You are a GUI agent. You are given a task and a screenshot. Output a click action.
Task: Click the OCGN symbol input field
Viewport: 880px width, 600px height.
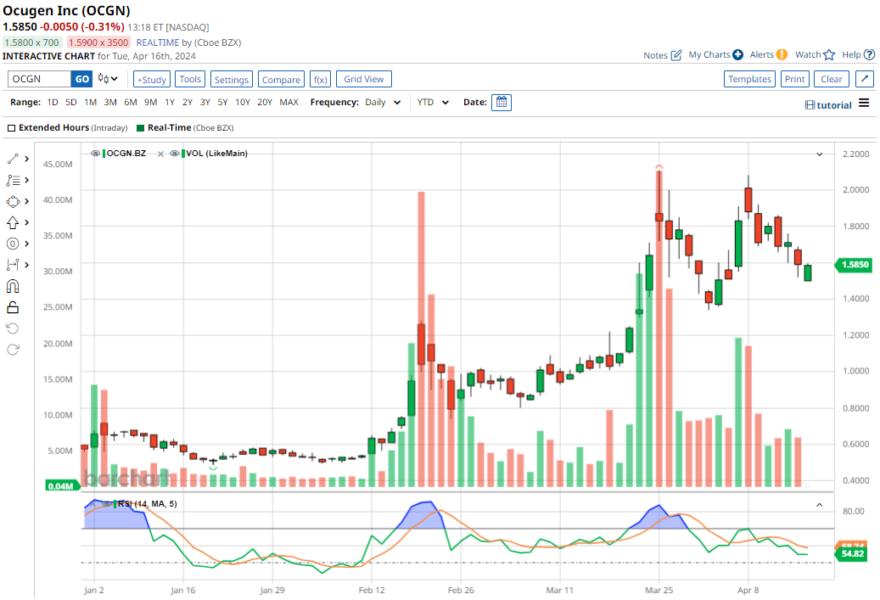coord(39,79)
